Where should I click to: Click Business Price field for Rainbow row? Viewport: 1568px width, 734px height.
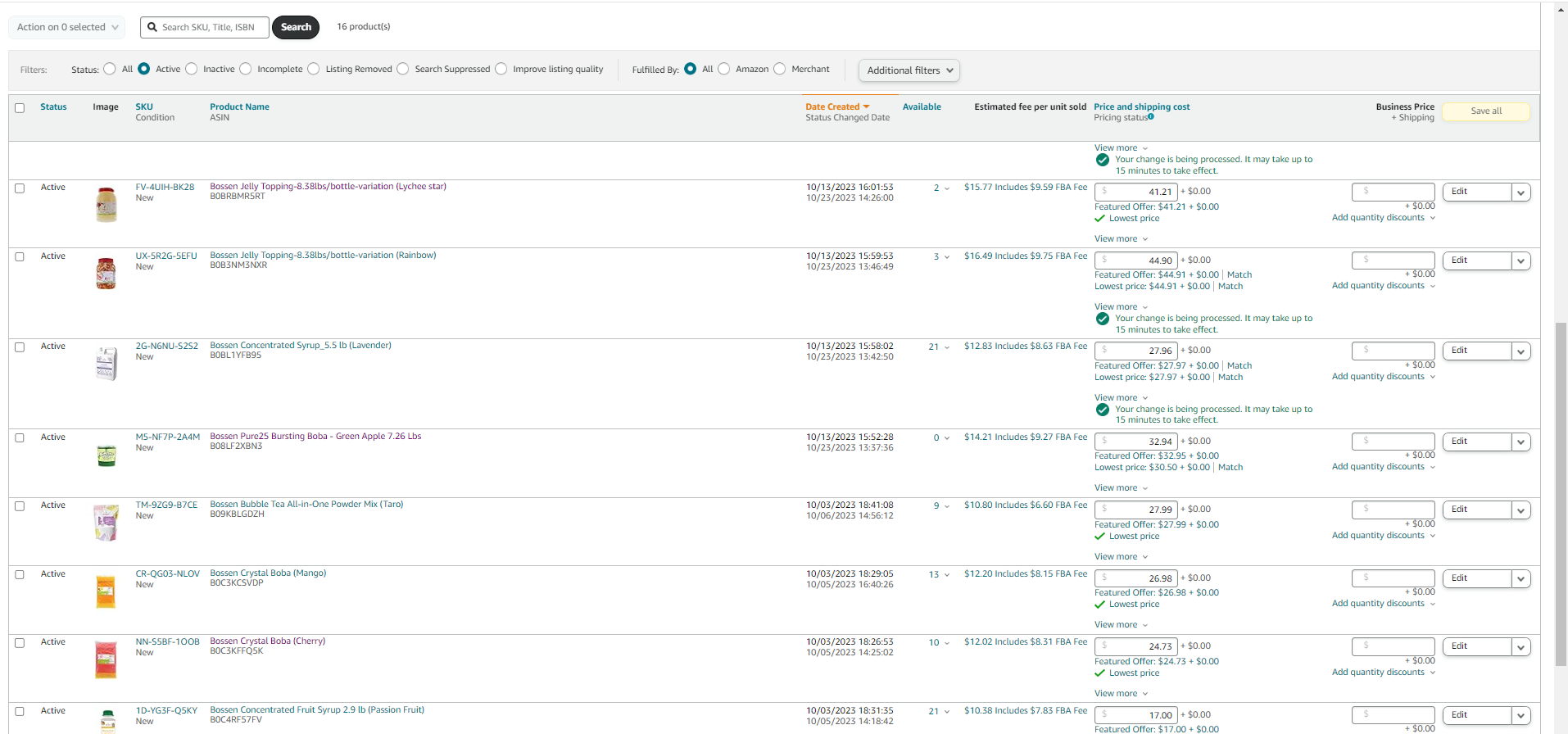point(1394,261)
